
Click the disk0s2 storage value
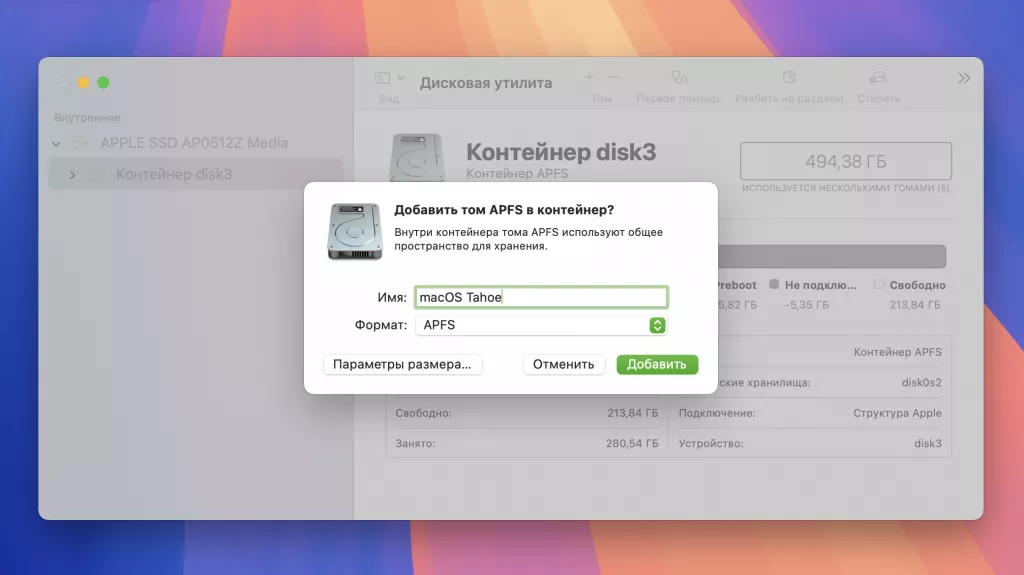921,382
